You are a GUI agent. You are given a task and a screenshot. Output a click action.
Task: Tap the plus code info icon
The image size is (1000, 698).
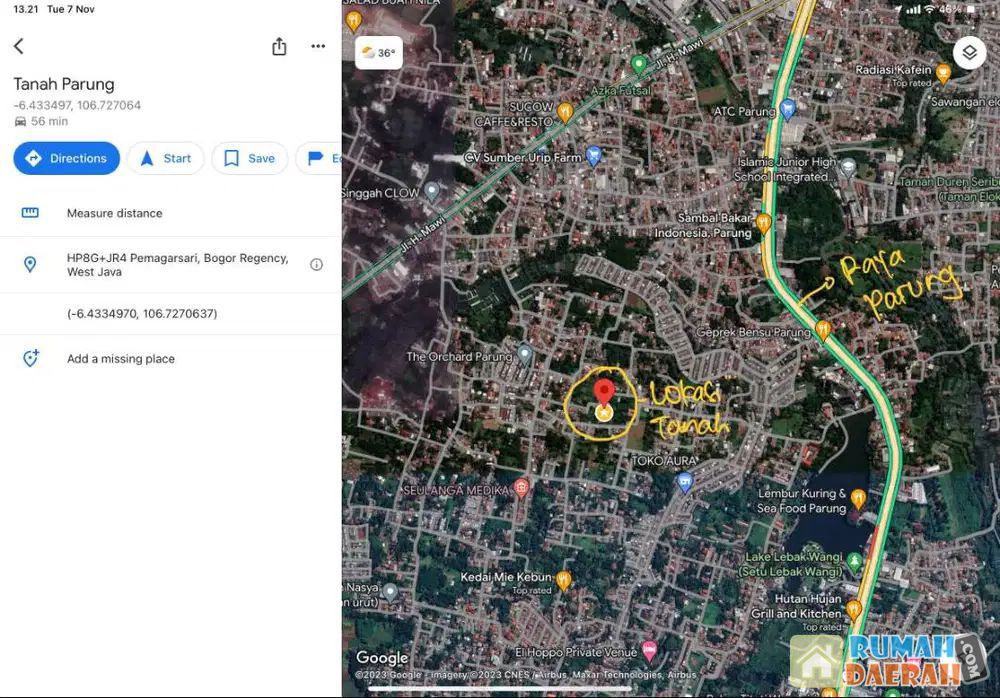click(316, 265)
